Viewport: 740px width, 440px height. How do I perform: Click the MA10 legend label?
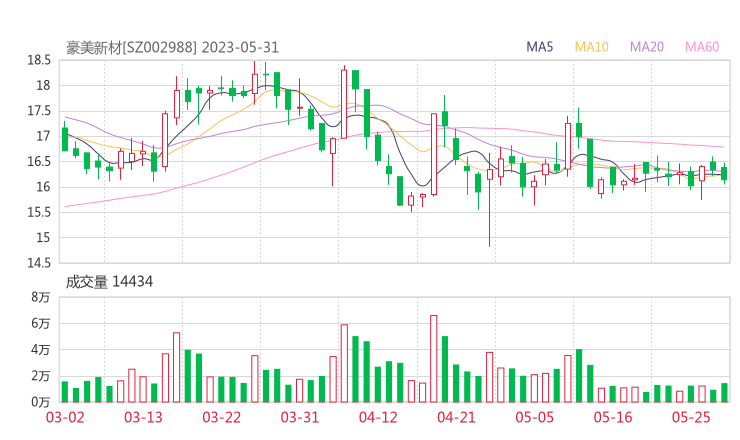pyautogui.click(x=591, y=47)
